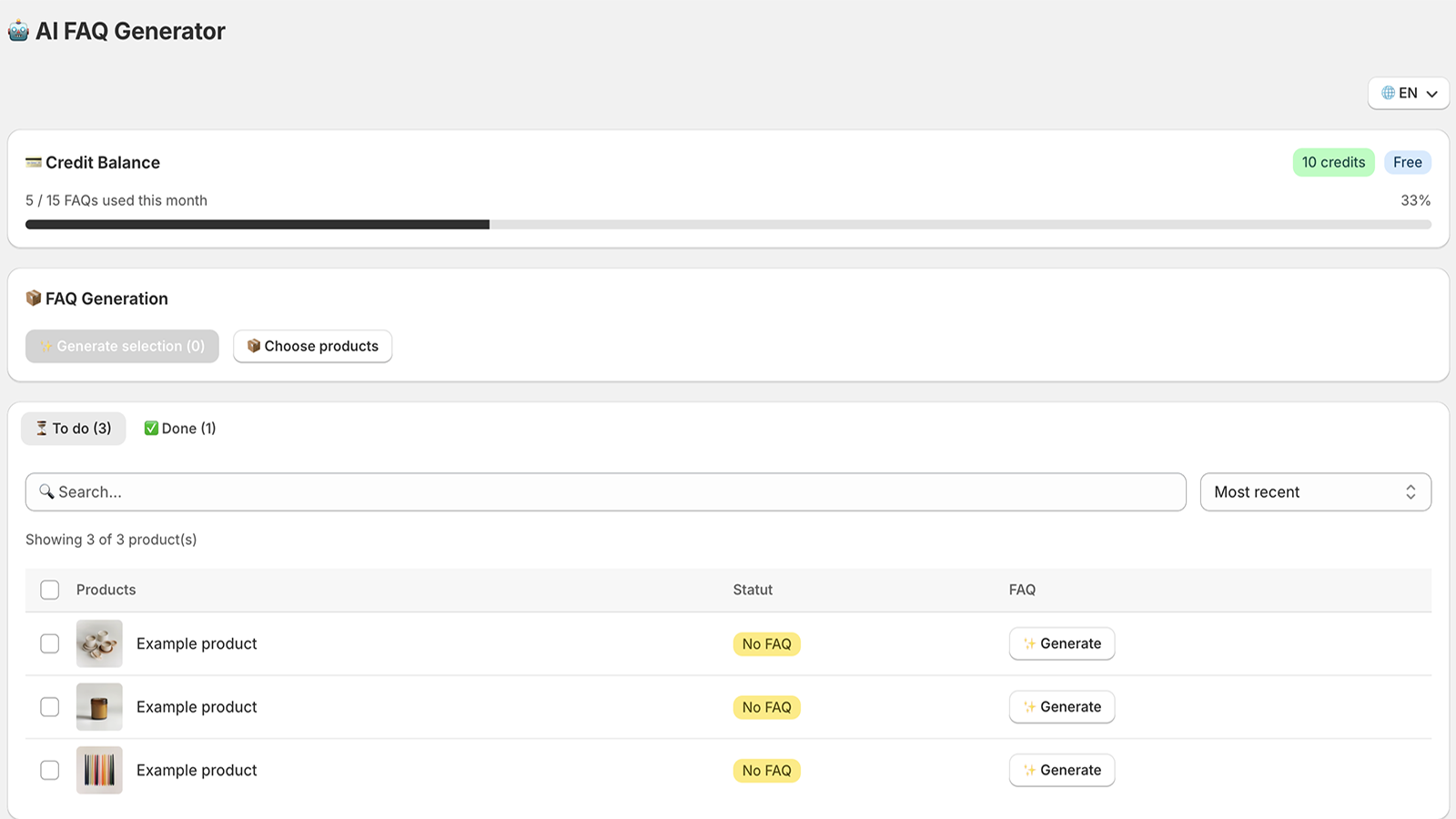1456x819 pixels.
Task: Click the package icon next to FAQ Generation
Action: point(33,298)
